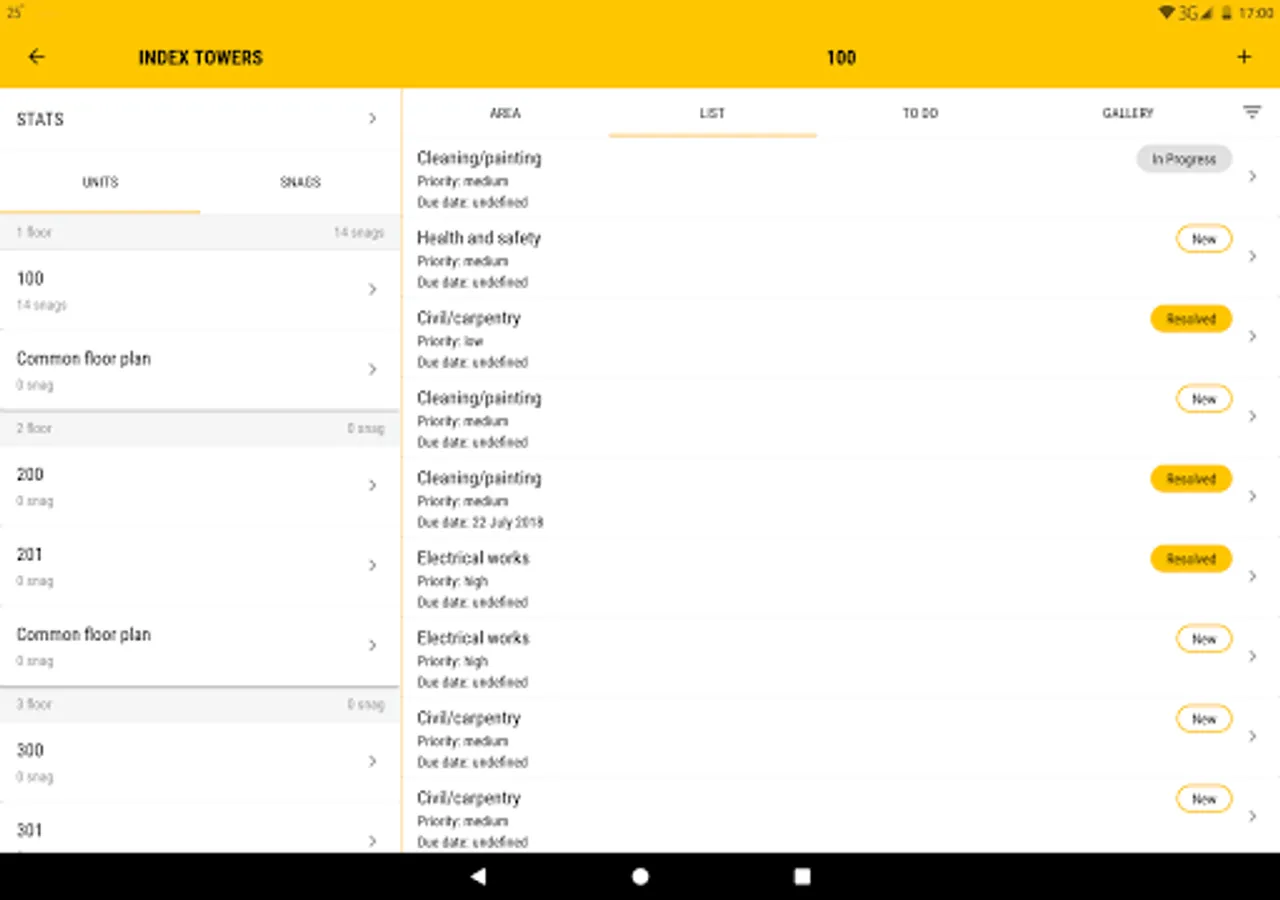Click the 14 snags count in floor header
Screen dimensions: 1280x900
(359, 232)
